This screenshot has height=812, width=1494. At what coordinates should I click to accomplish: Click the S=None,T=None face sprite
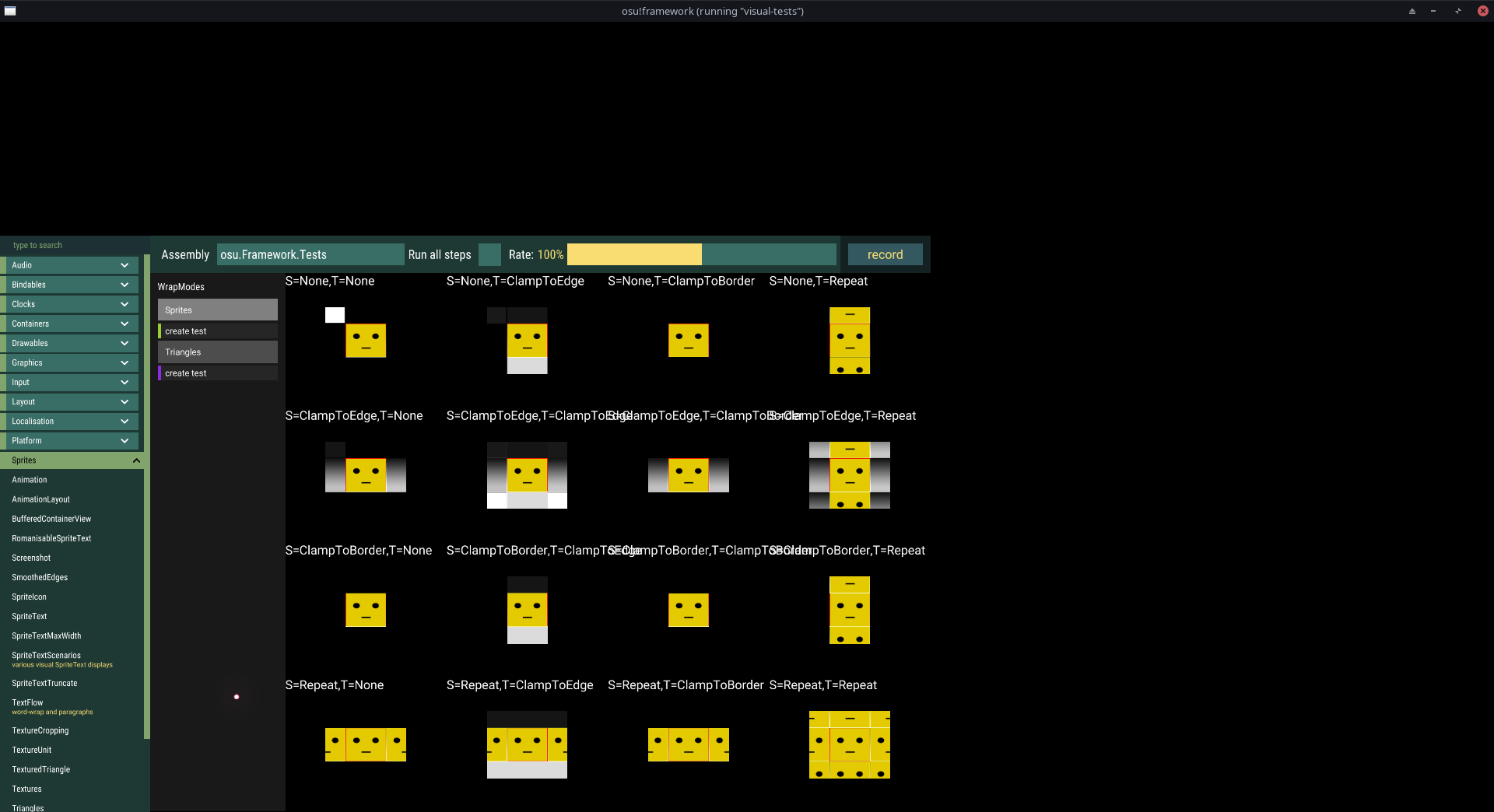pos(366,341)
